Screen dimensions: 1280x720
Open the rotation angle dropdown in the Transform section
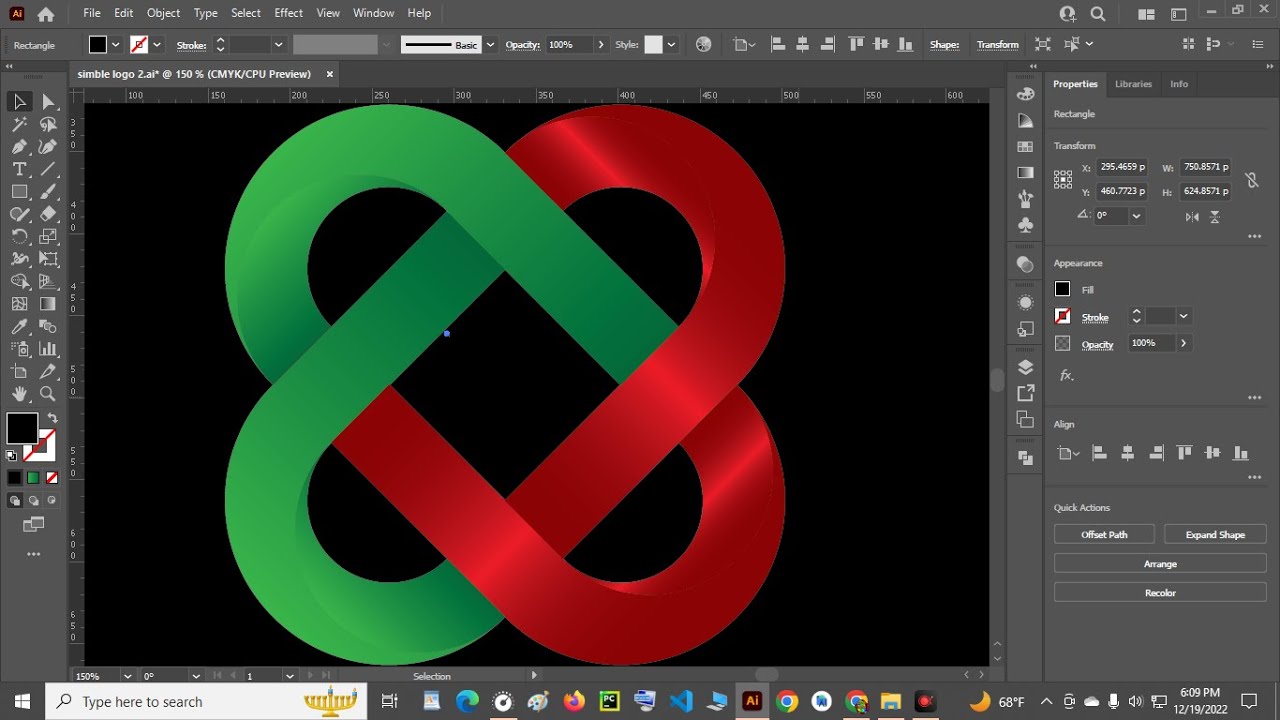click(x=1136, y=216)
